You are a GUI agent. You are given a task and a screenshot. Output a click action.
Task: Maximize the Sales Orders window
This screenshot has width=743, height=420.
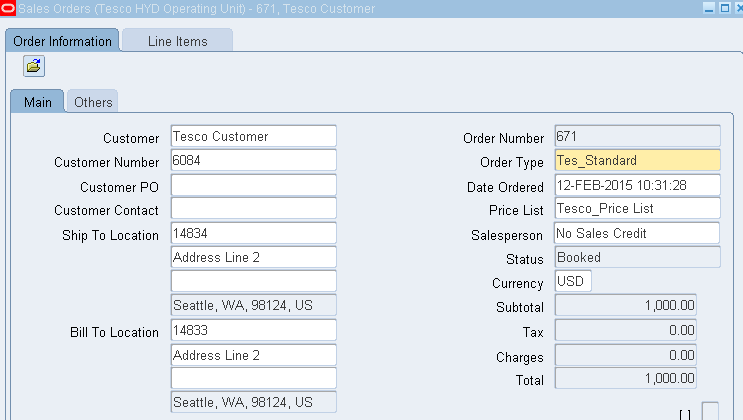click(725, 8)
